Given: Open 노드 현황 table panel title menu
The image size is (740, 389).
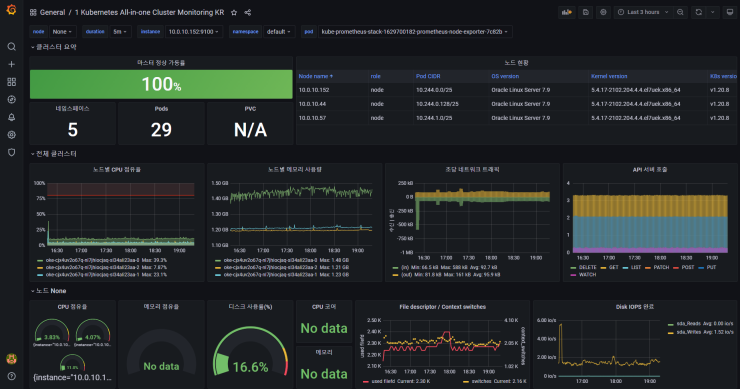Looking at the screenshot, I should 516,63.
